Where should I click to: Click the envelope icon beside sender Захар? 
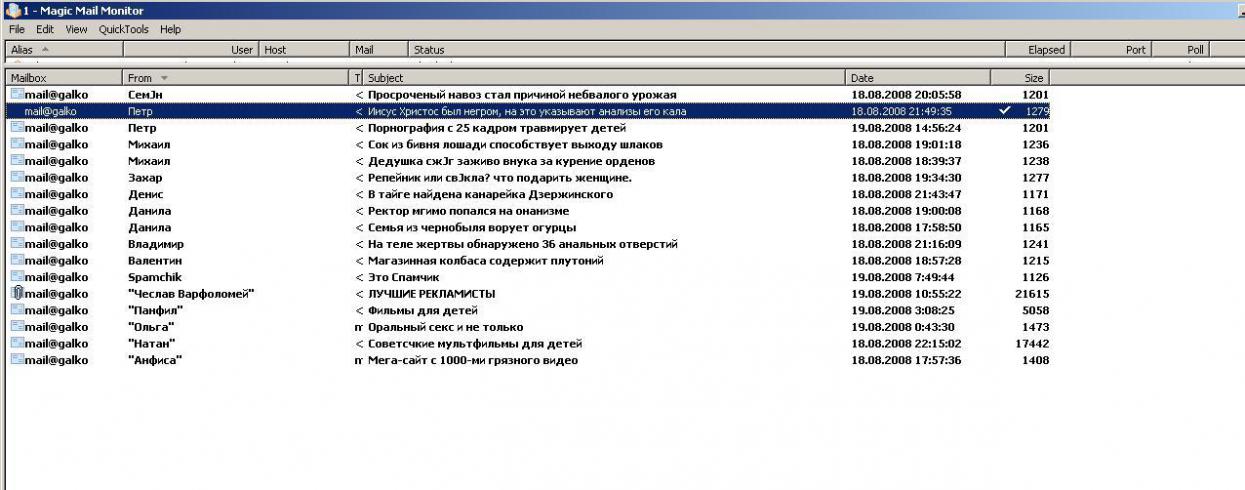pos(16,177)
